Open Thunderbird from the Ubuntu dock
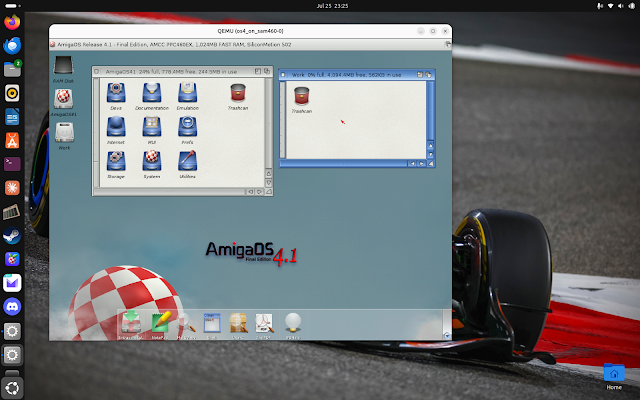Image resolution: width=640 pixels, height=400 pixels. click(12, 45)
